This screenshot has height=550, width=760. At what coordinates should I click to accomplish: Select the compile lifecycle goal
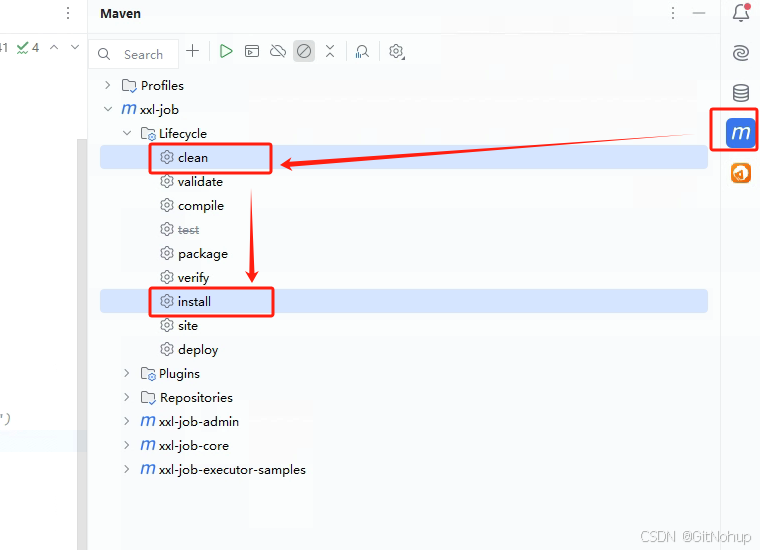tap(404, 205)
